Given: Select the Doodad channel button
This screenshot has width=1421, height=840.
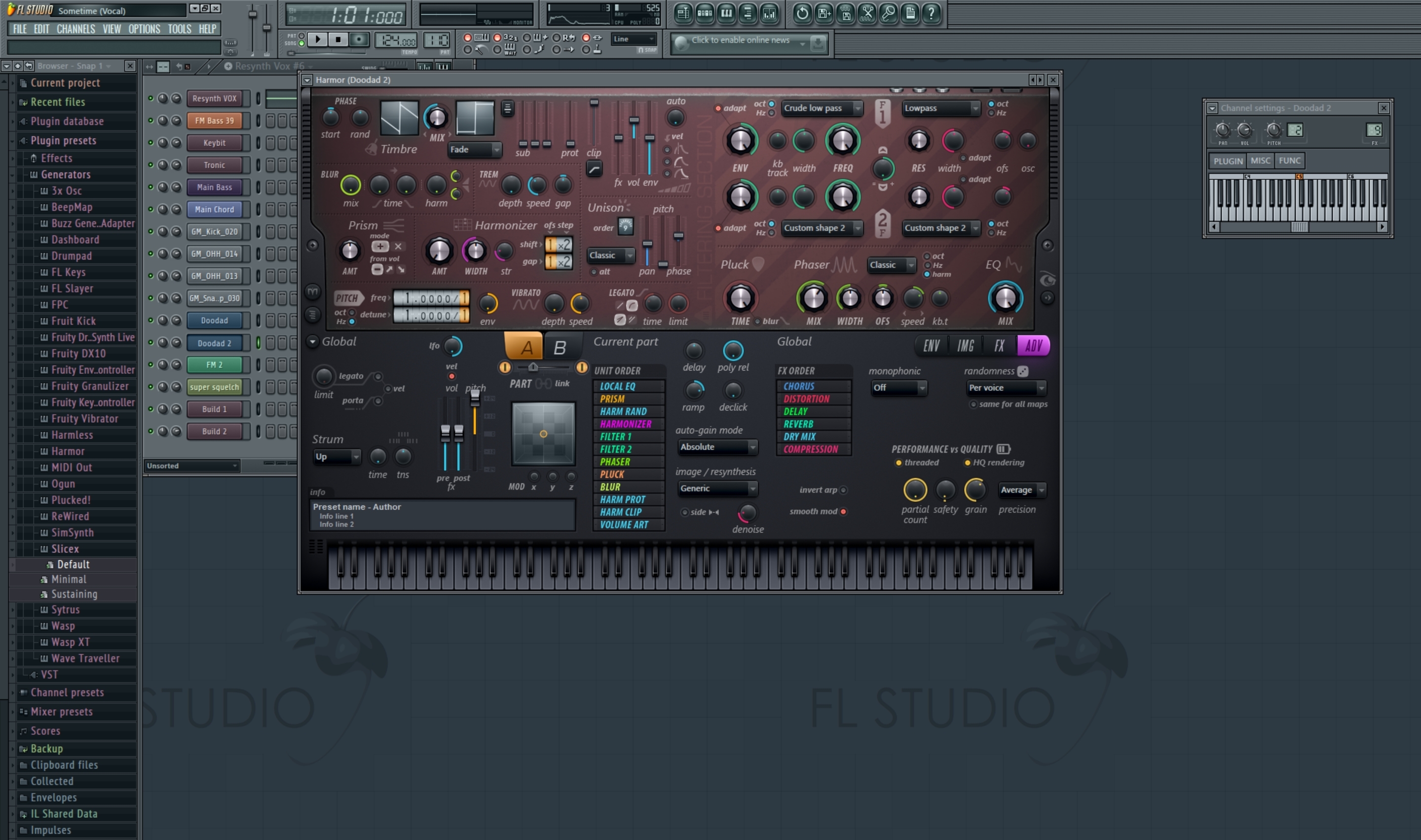Looking at the screenshot, I should (x=215, y=321).
